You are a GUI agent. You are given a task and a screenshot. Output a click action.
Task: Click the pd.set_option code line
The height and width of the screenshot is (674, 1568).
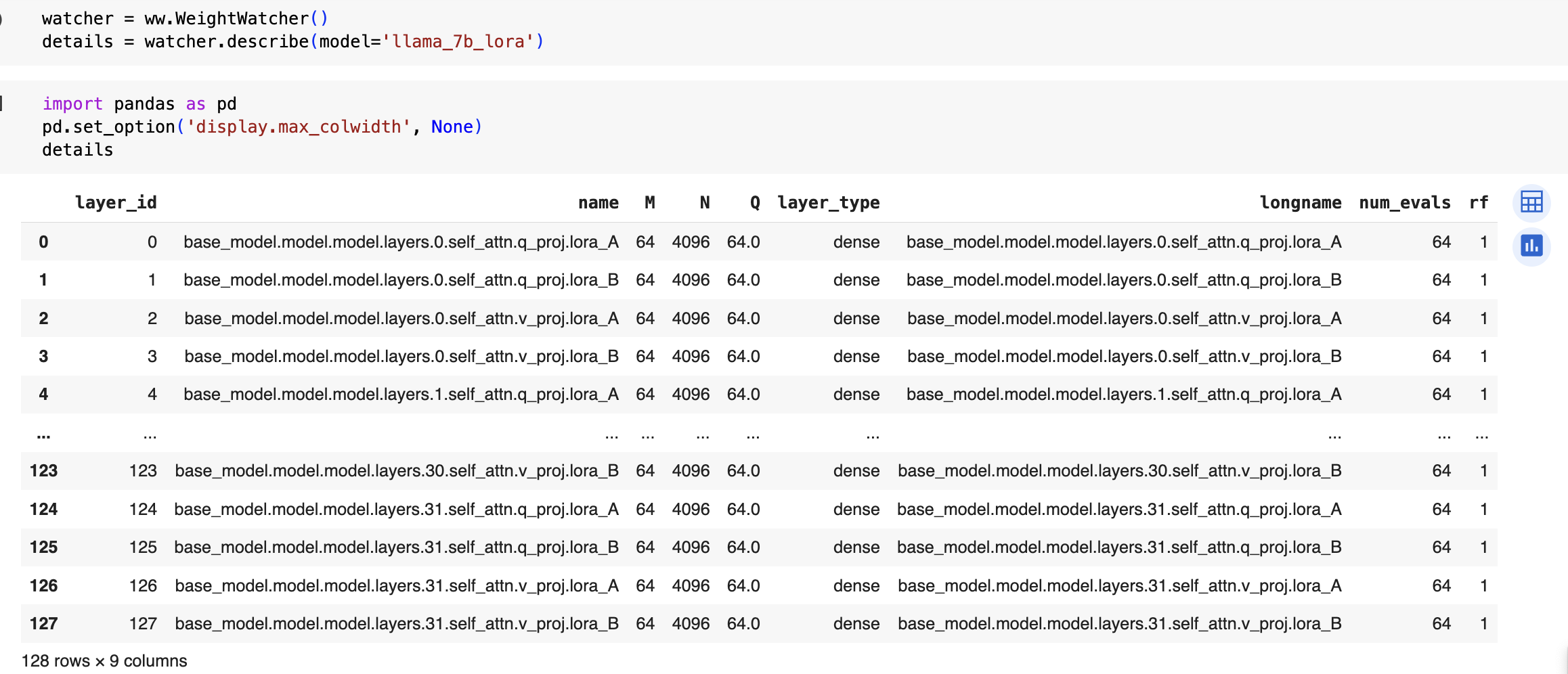pos(261,127)
